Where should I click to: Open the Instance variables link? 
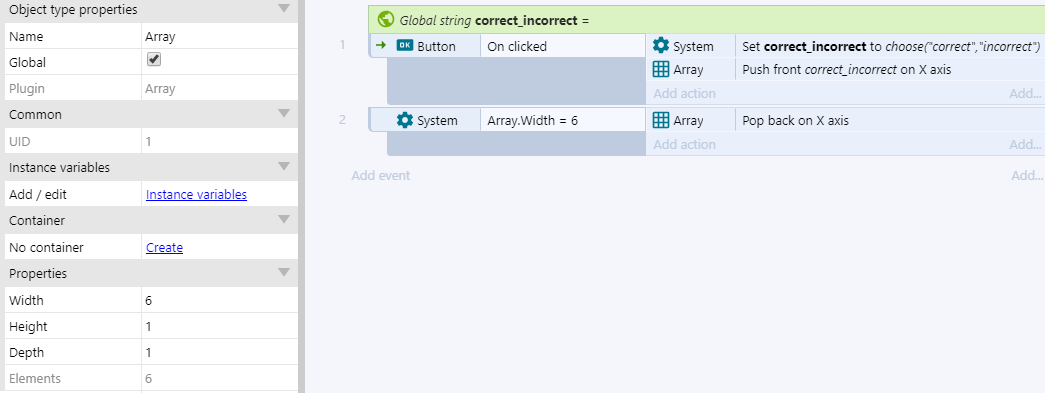pos(197,195)
